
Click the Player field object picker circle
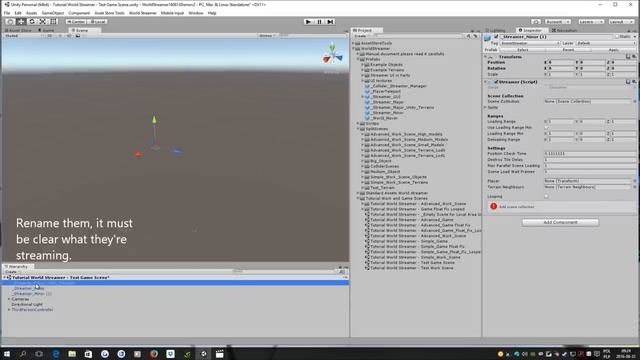point(635,181)
